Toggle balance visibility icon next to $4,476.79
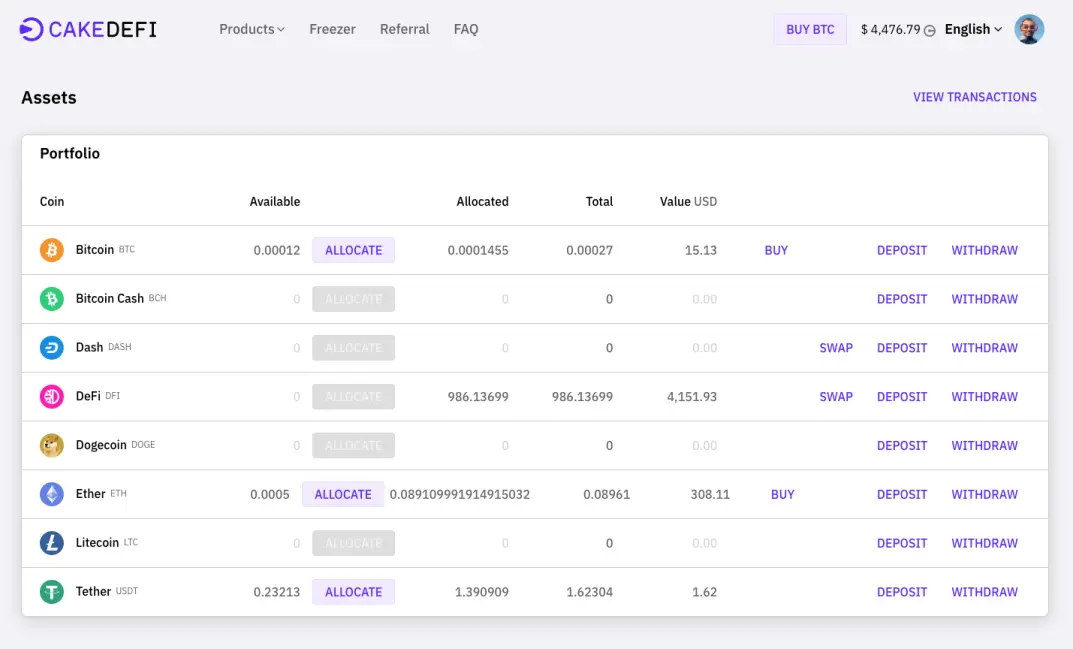1073x649 pixels. pyautogui.click(x=929, y=30)
